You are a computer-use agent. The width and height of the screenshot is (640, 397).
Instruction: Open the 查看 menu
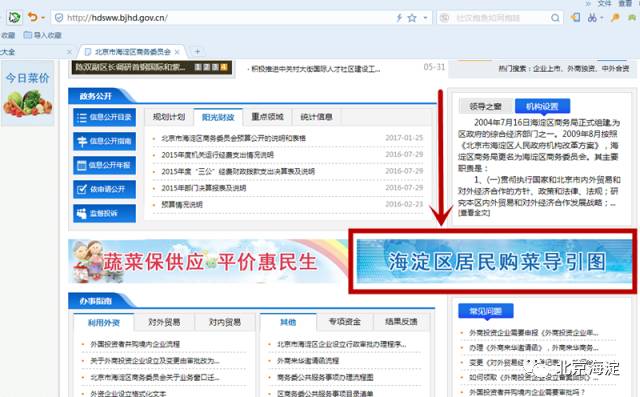(625, 3)
